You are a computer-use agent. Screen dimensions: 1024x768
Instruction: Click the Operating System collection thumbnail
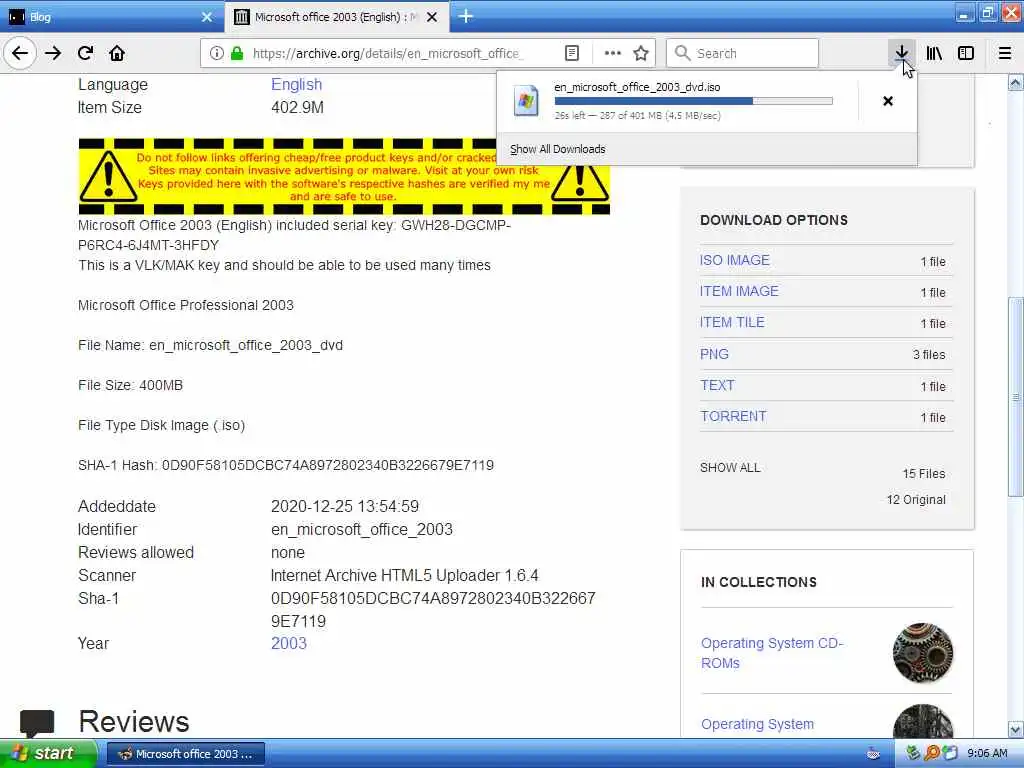(922, 721)
